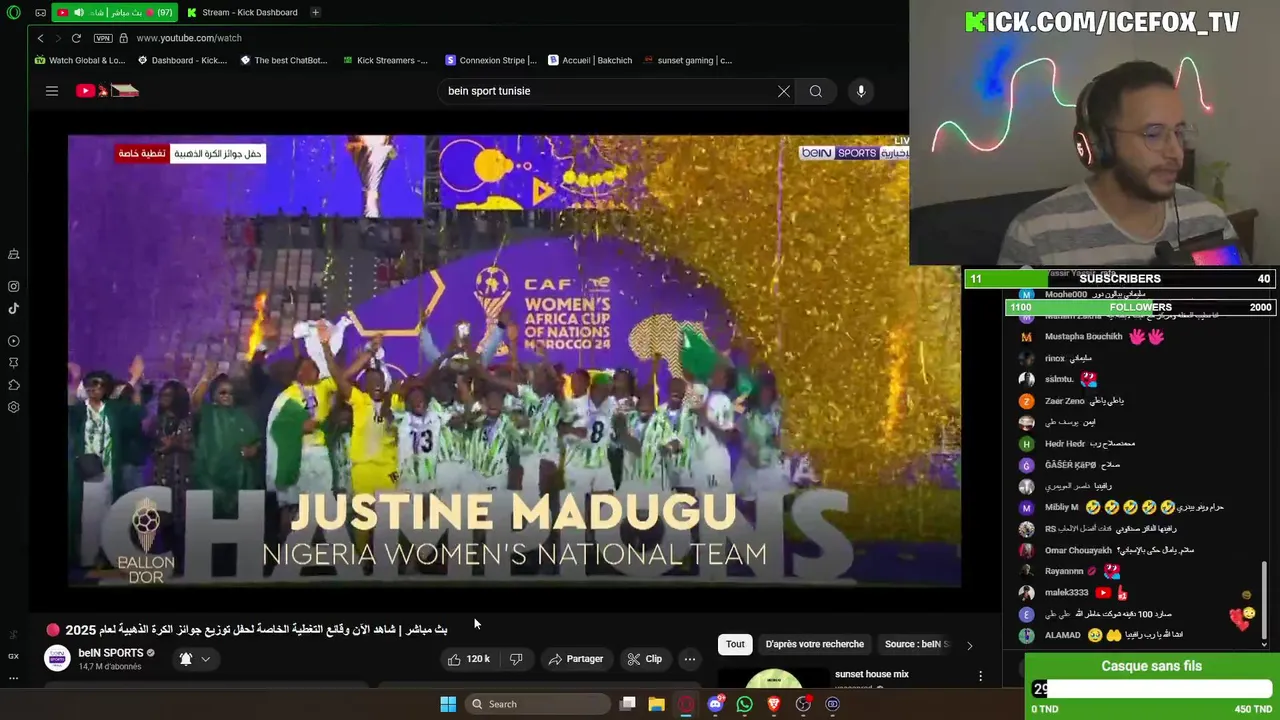Like the video with 120 k
Image resolution: width=1280 pixels, height=720 pixels.
(468, 659)
